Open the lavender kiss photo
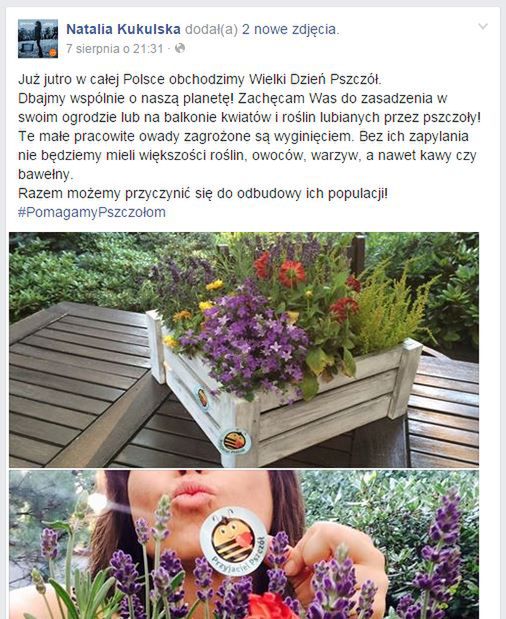506x619 pixels. [x=244, y=544]
